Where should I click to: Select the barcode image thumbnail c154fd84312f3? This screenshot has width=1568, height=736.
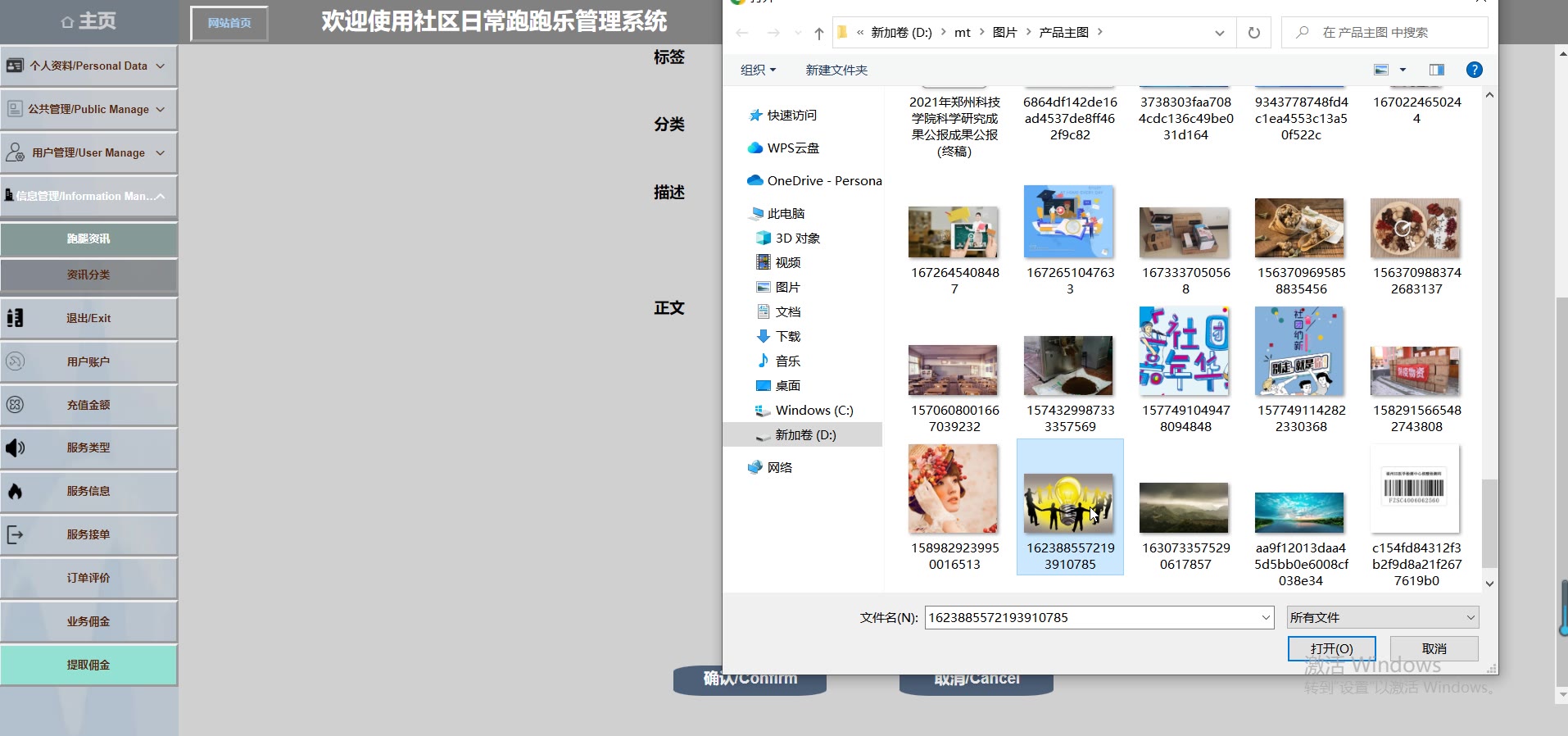tap(1415, 489)
